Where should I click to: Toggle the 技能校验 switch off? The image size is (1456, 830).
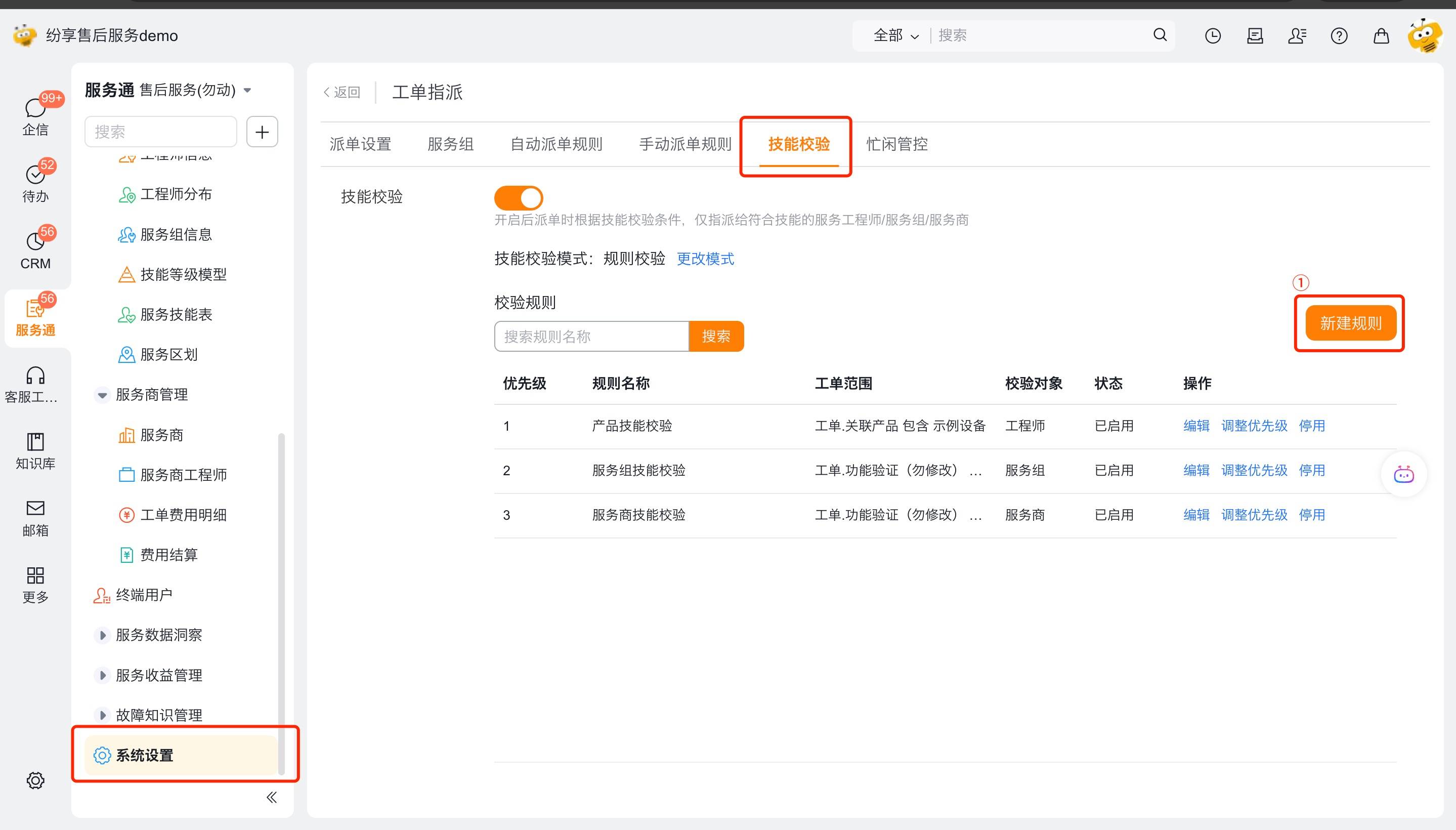tap(518, 198)
